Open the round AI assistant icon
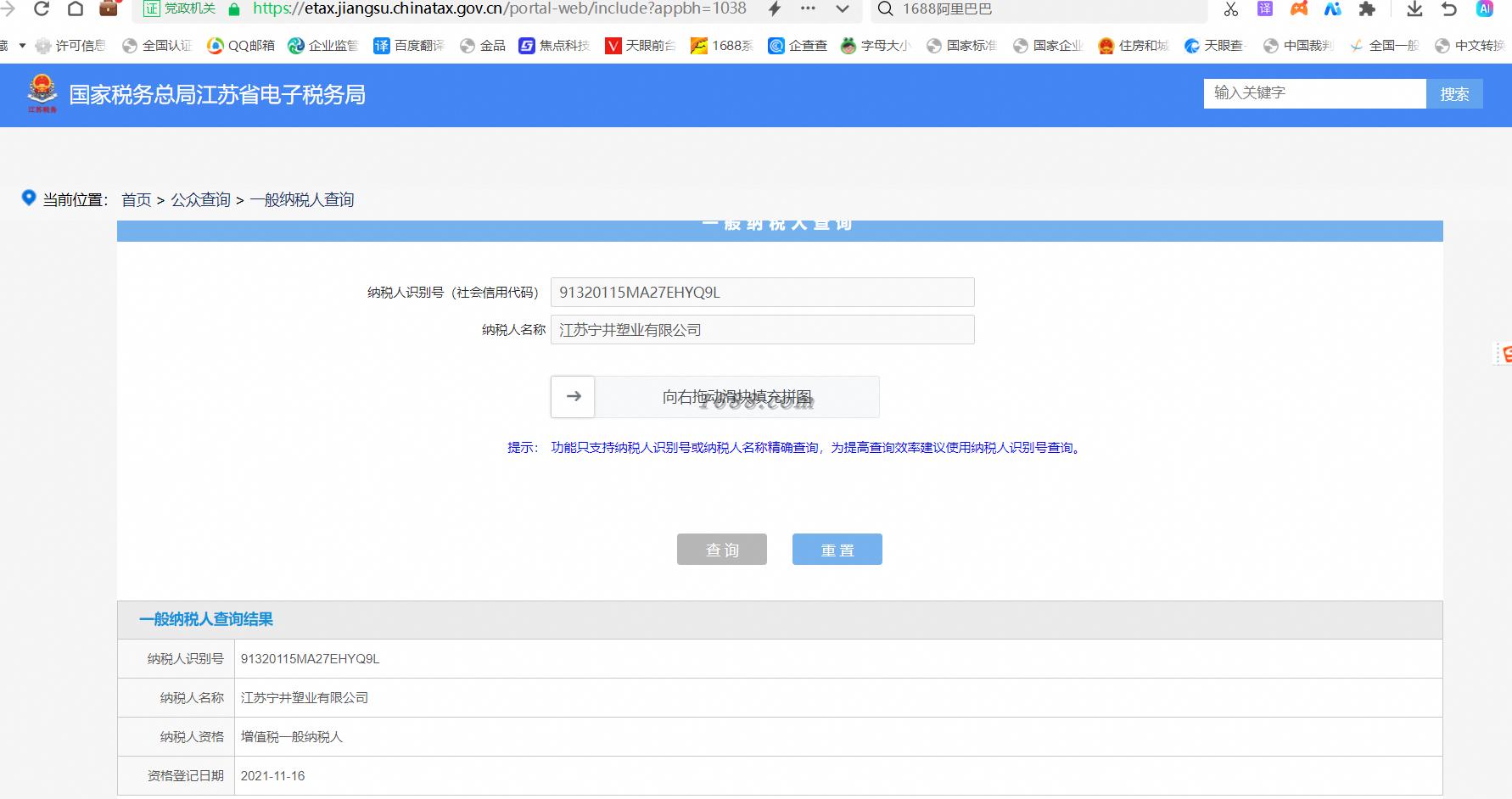Screen dimensions: 1512x799 (1485, 9)
